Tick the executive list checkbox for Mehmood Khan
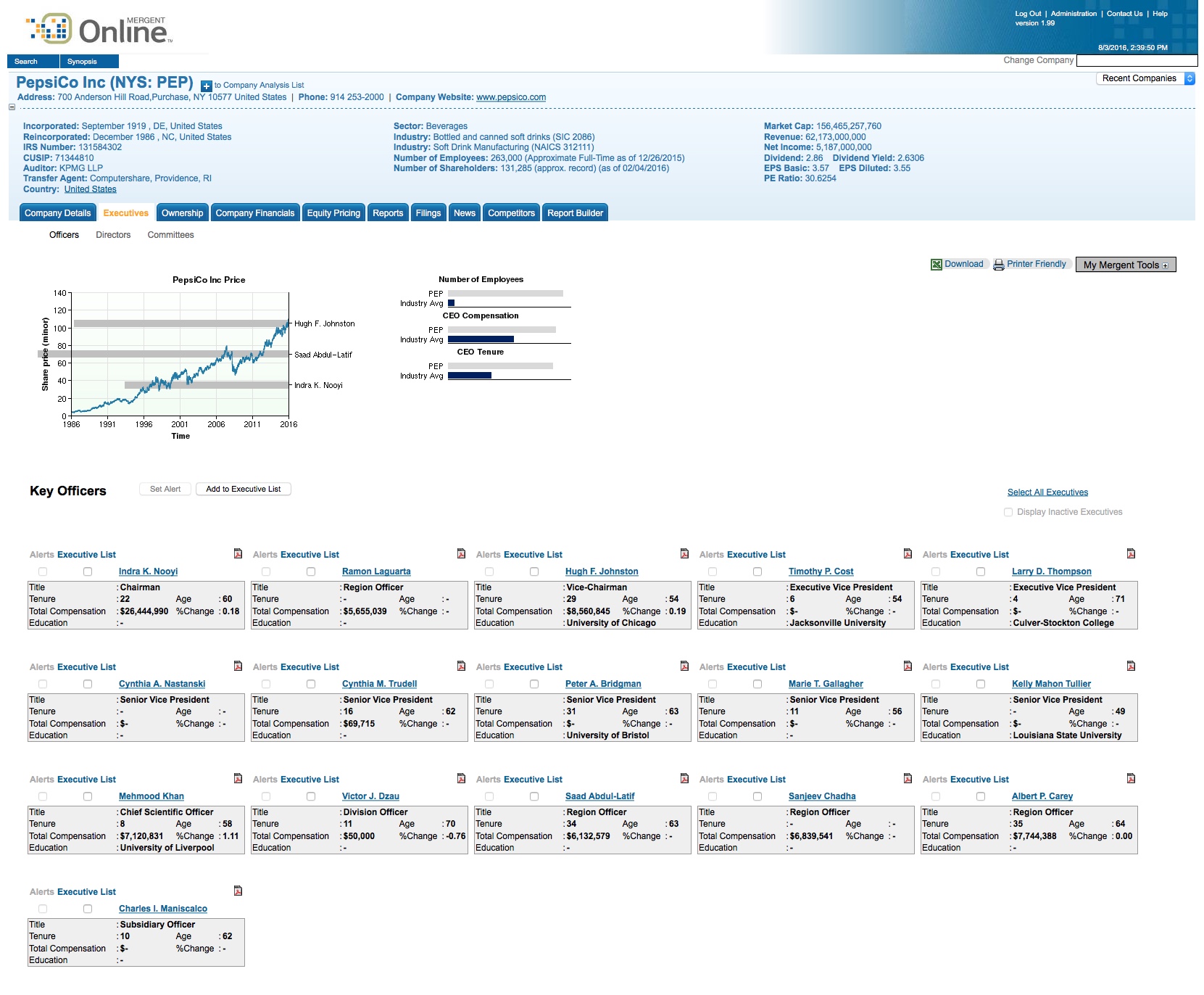The height and width of the screenshot is (995, 1204). tap(88, 797)
